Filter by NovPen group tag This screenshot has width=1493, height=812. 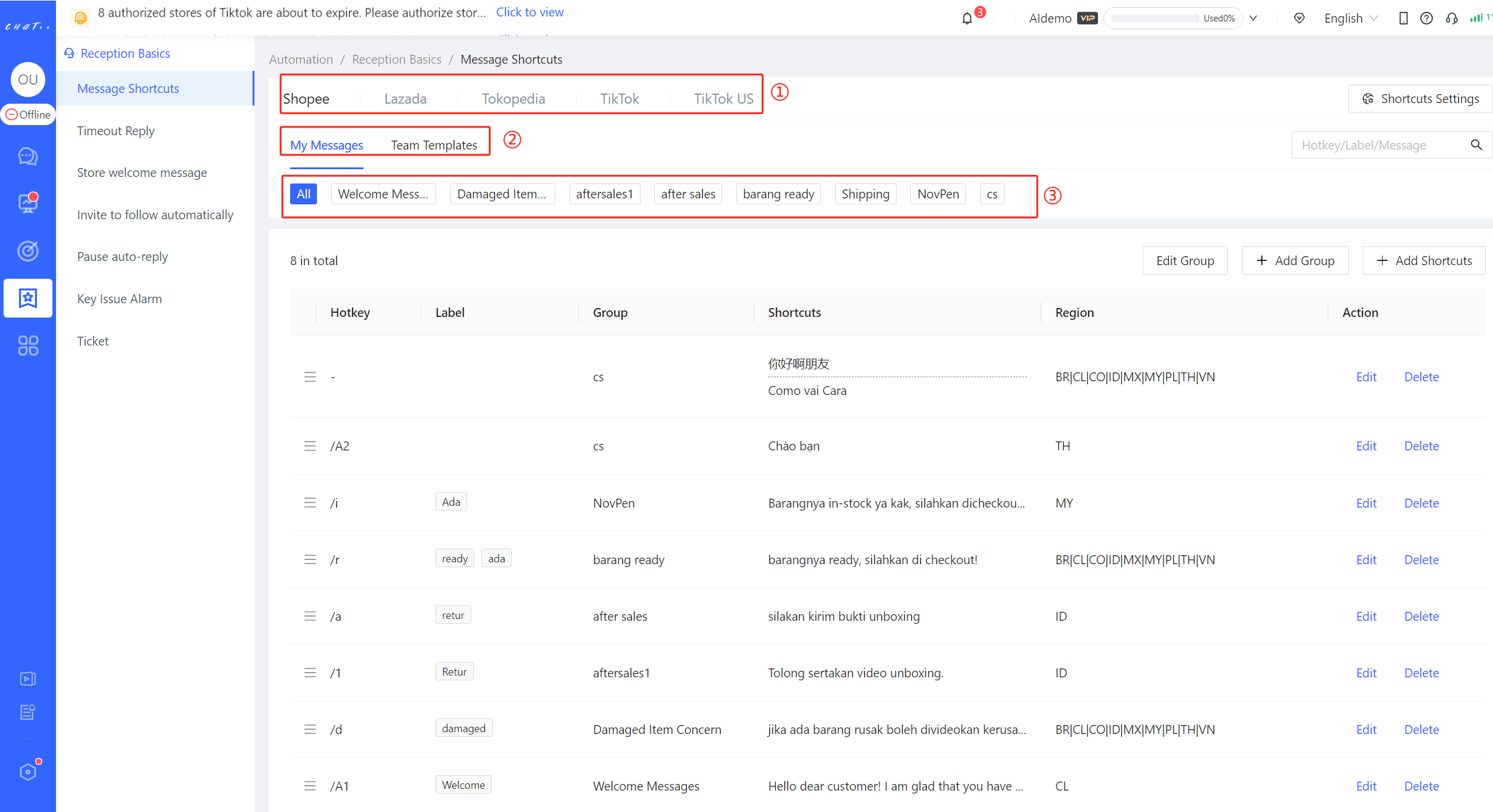click(x=938, y=194)
